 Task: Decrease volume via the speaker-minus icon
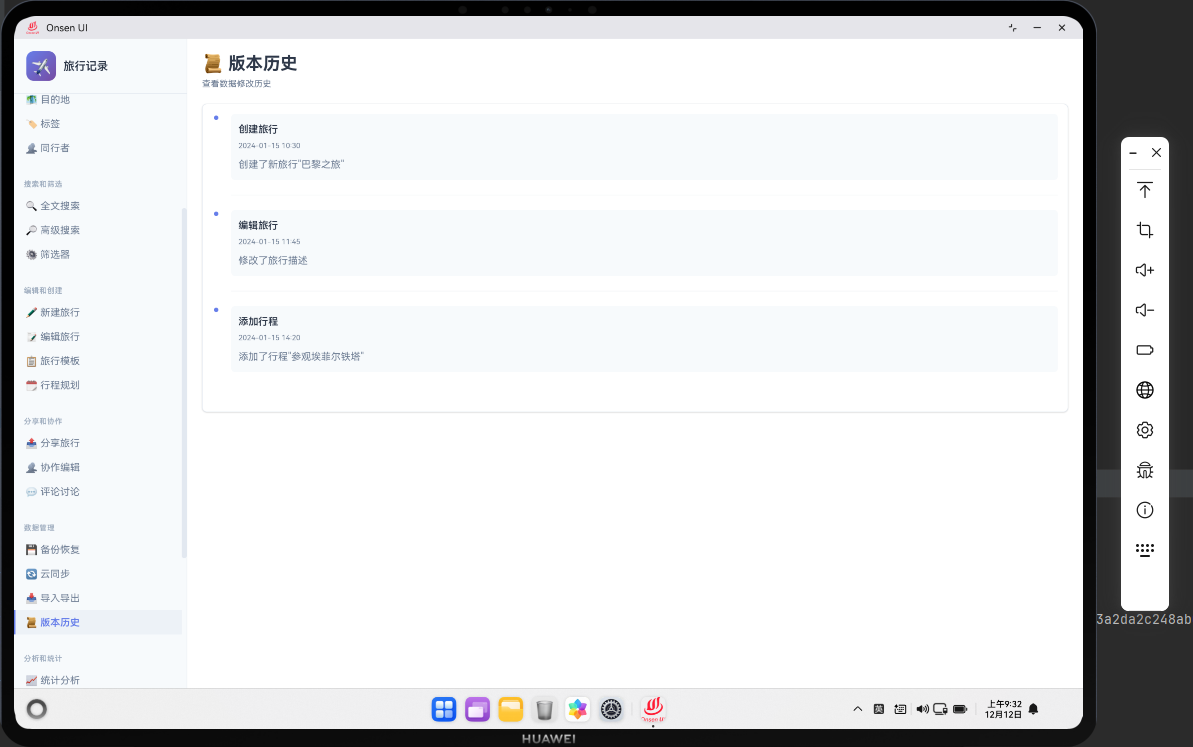[1144, 310]
